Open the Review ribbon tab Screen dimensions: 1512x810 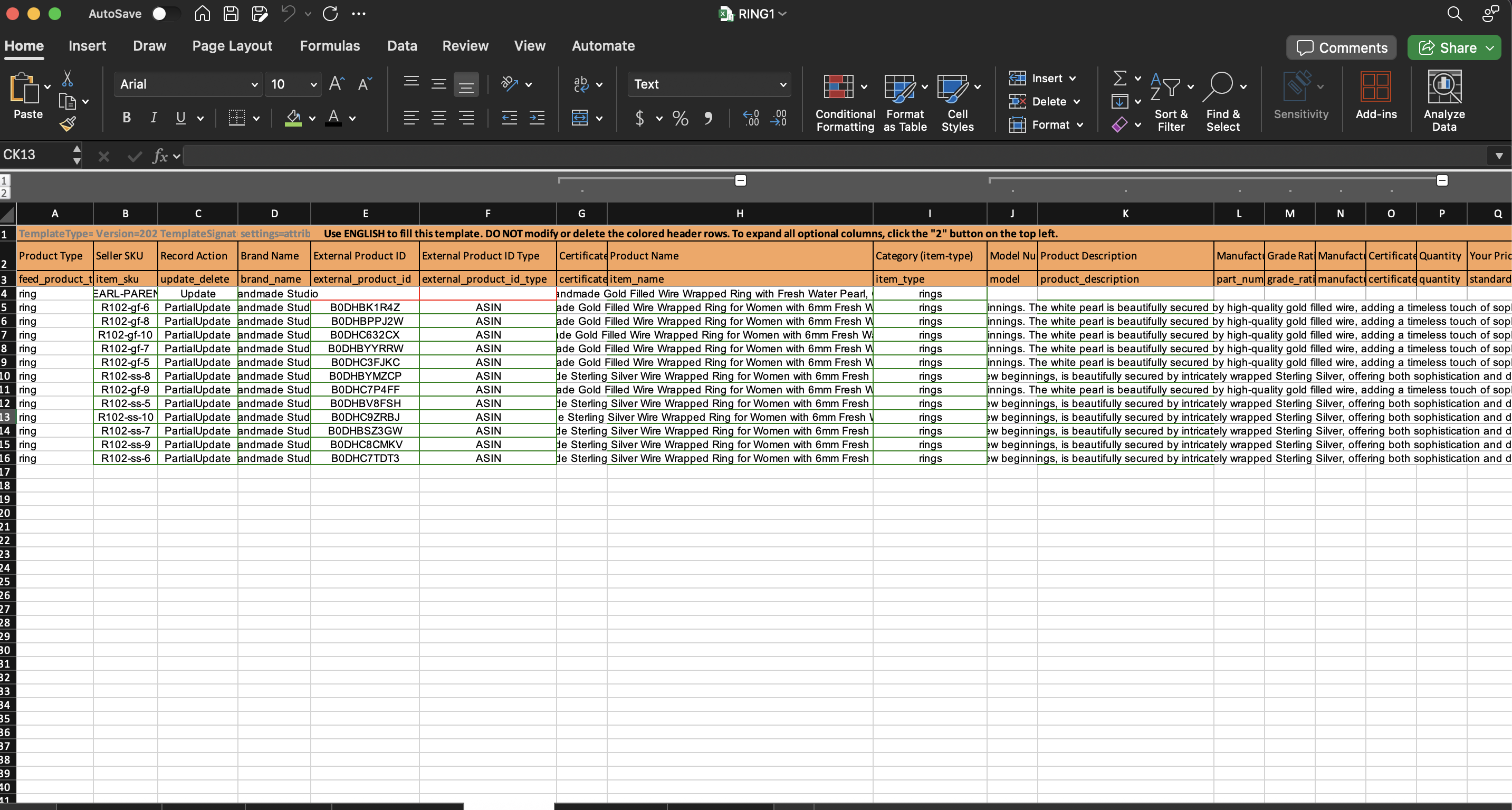click(x=465, y=46)
